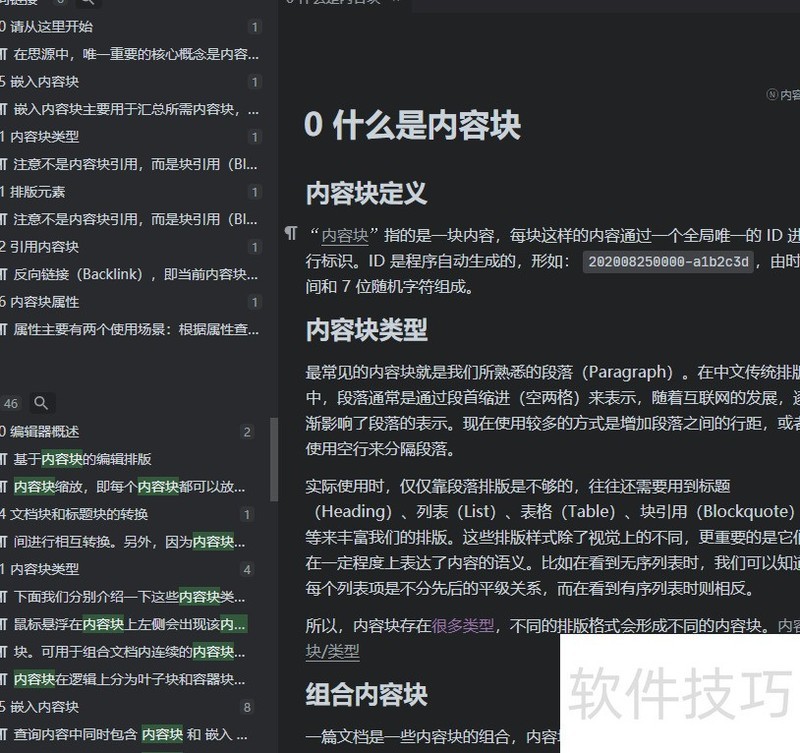Click the left panel vertical scrollbar
Viewport: 800px width, 753px height.
(x=274, y=459)
